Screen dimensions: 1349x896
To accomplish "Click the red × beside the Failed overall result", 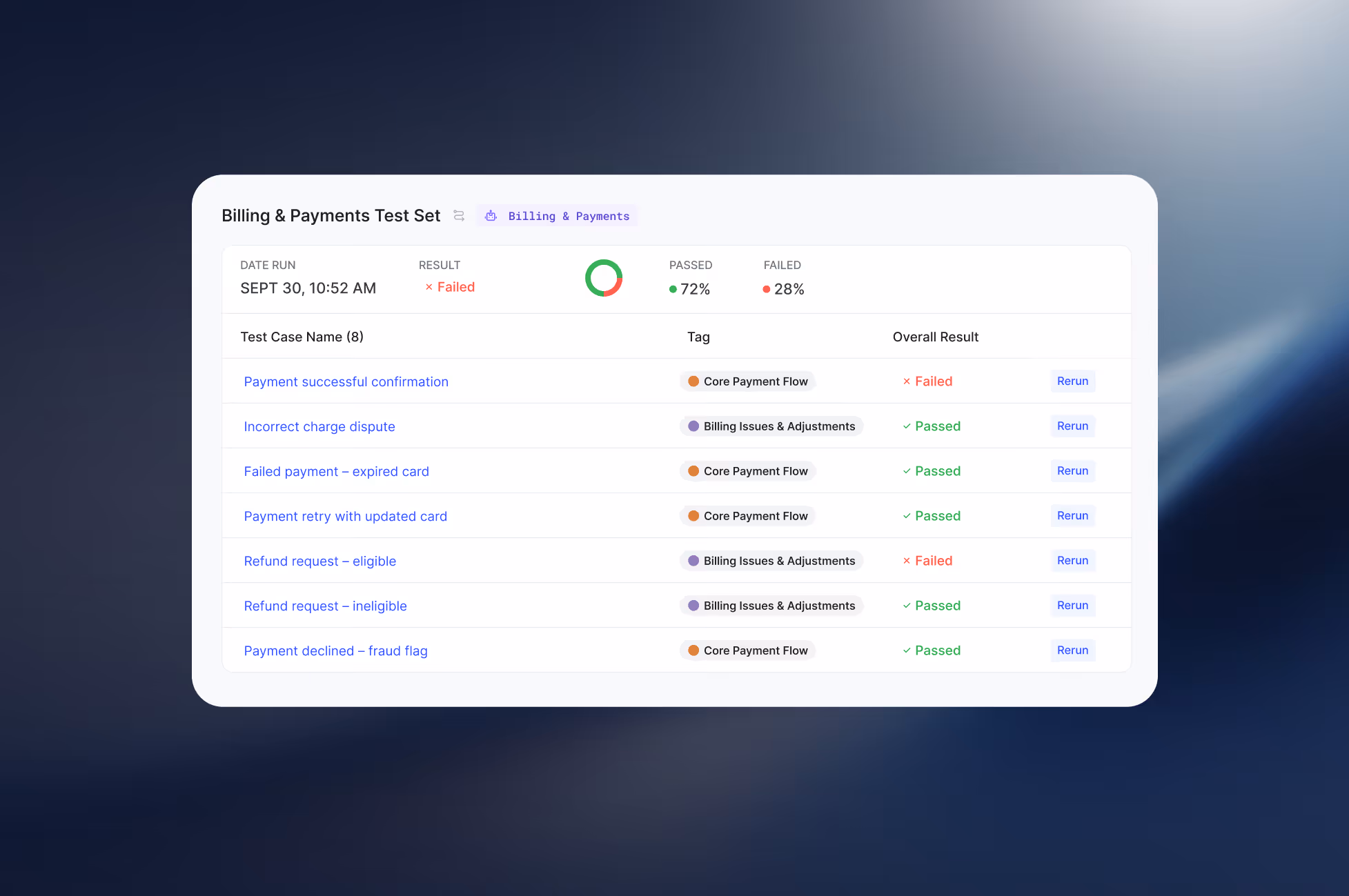I will click(x=906, y=381).
